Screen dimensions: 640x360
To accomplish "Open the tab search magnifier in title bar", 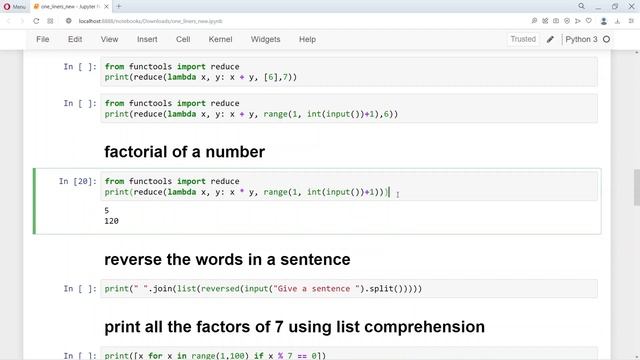I will [581, 6].
